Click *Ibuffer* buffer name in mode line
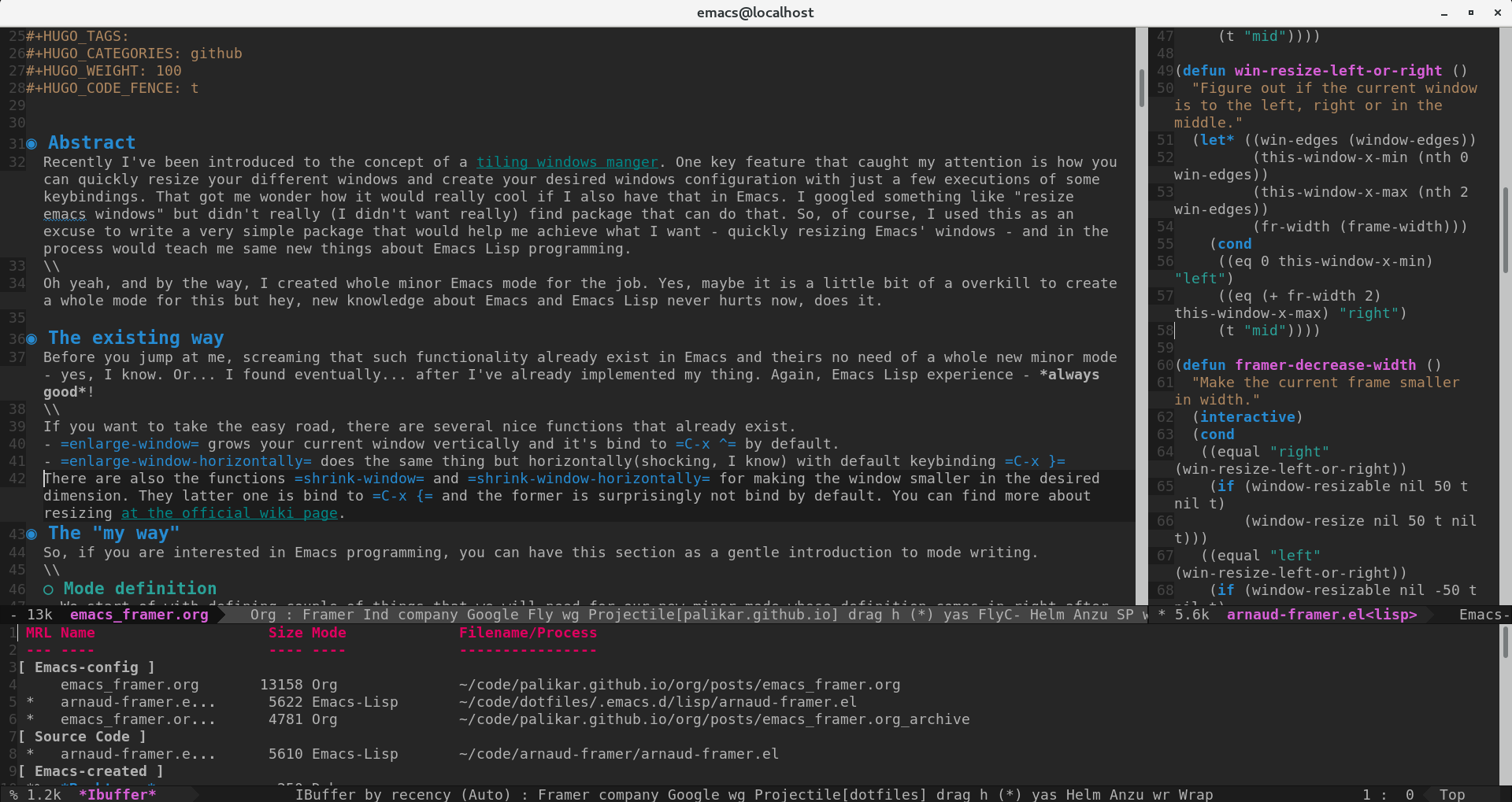Viewport: 1512px width, 802px height. (117, 794)
